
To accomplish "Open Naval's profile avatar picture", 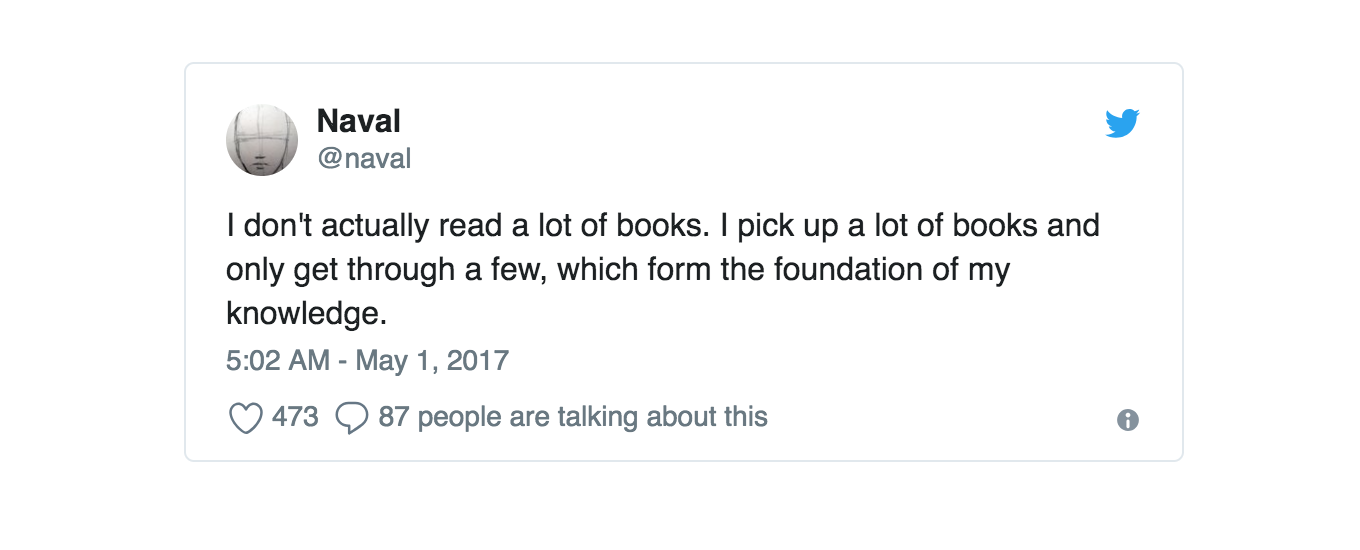I will (x=262, y=140).
